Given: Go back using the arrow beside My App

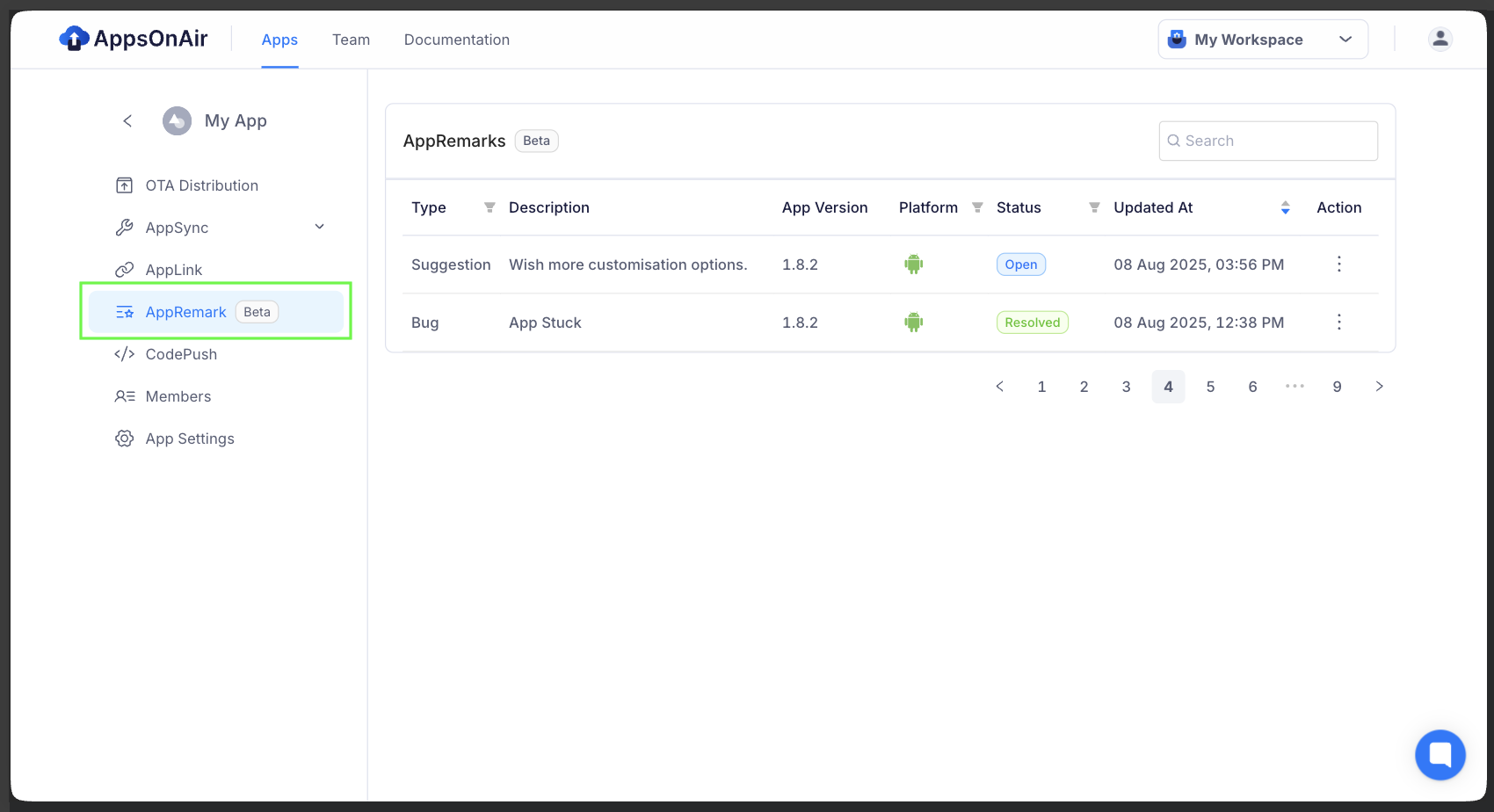Looking at the screenshot, I should tap(127, 120).
